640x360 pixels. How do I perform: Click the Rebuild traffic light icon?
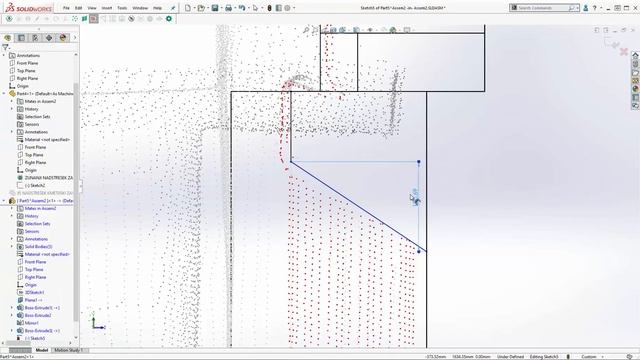(269, 8)
